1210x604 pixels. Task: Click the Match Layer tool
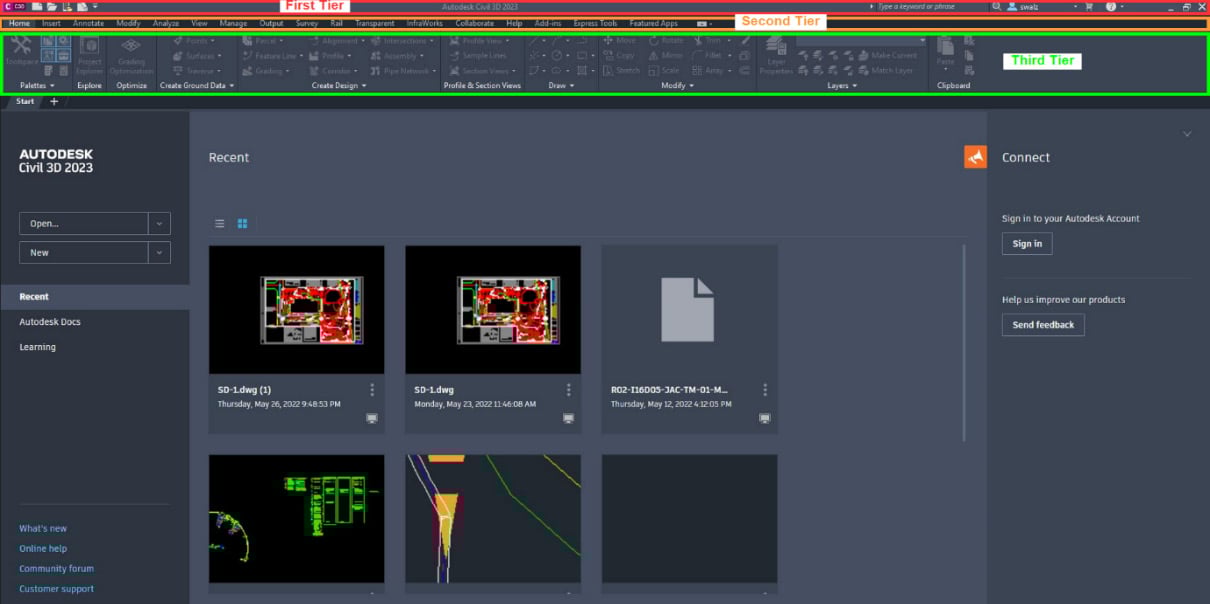[885, 71]
